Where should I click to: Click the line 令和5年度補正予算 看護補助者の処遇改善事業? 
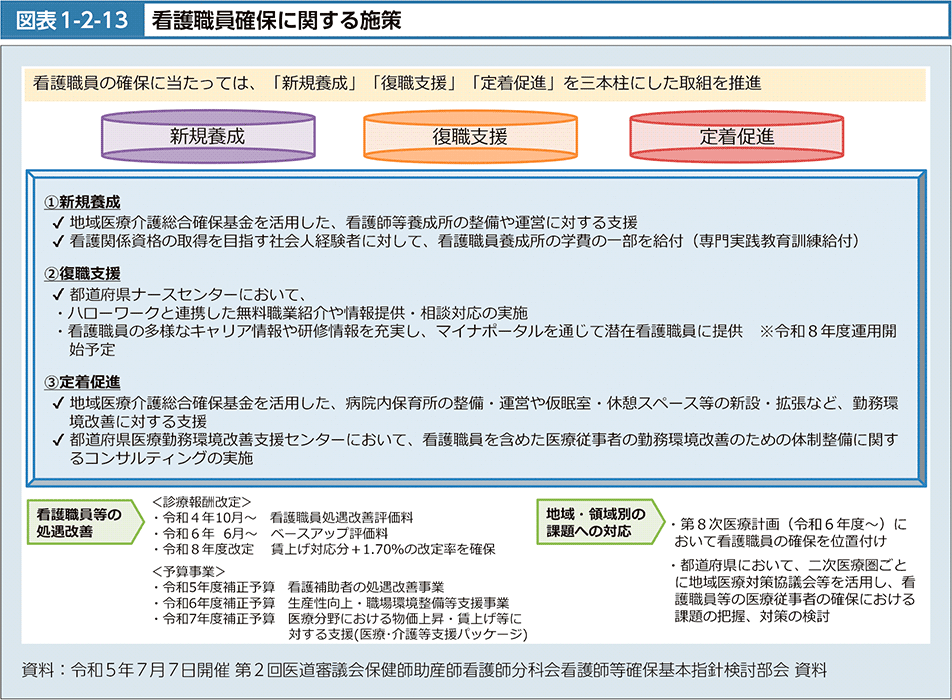pos(299,587)
